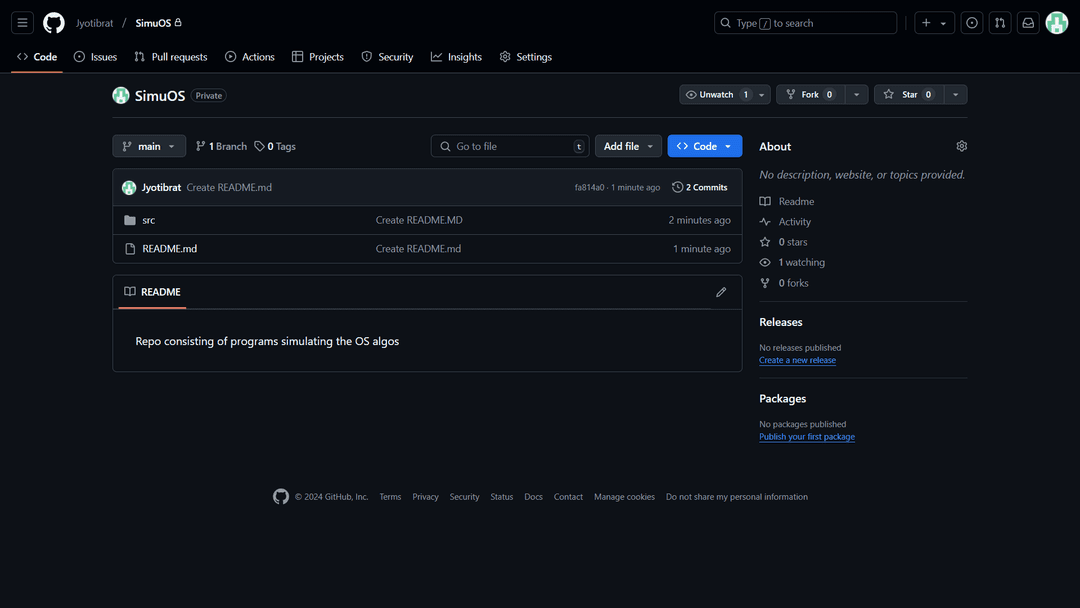The width and height of the screenshot is (1080, 608).
Task: Open the footer Docs link
Action: [533, 496]
